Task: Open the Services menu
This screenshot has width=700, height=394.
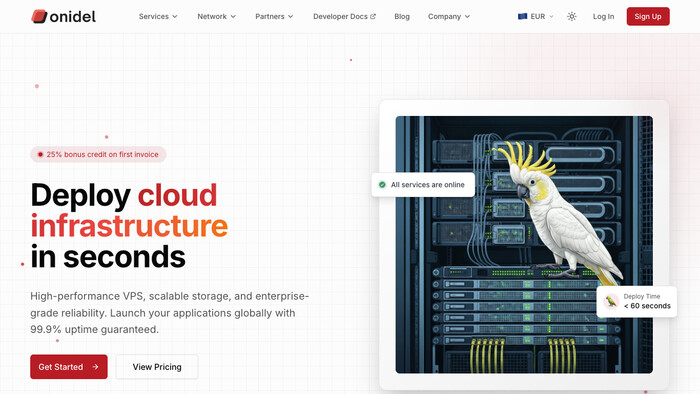Action: 158,17
